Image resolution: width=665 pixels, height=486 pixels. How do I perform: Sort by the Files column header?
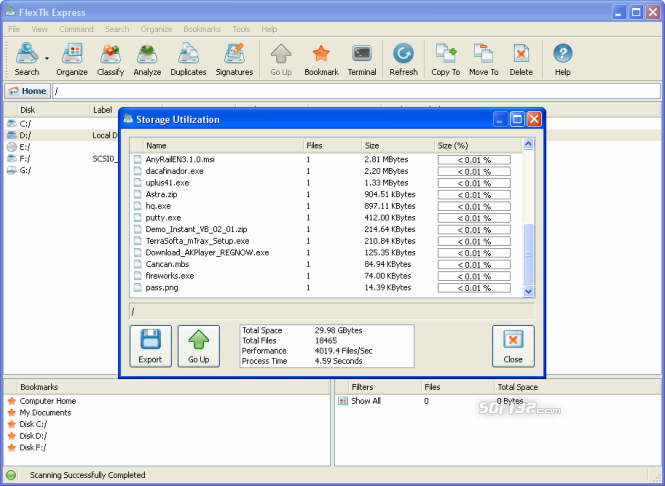(332, 145)
